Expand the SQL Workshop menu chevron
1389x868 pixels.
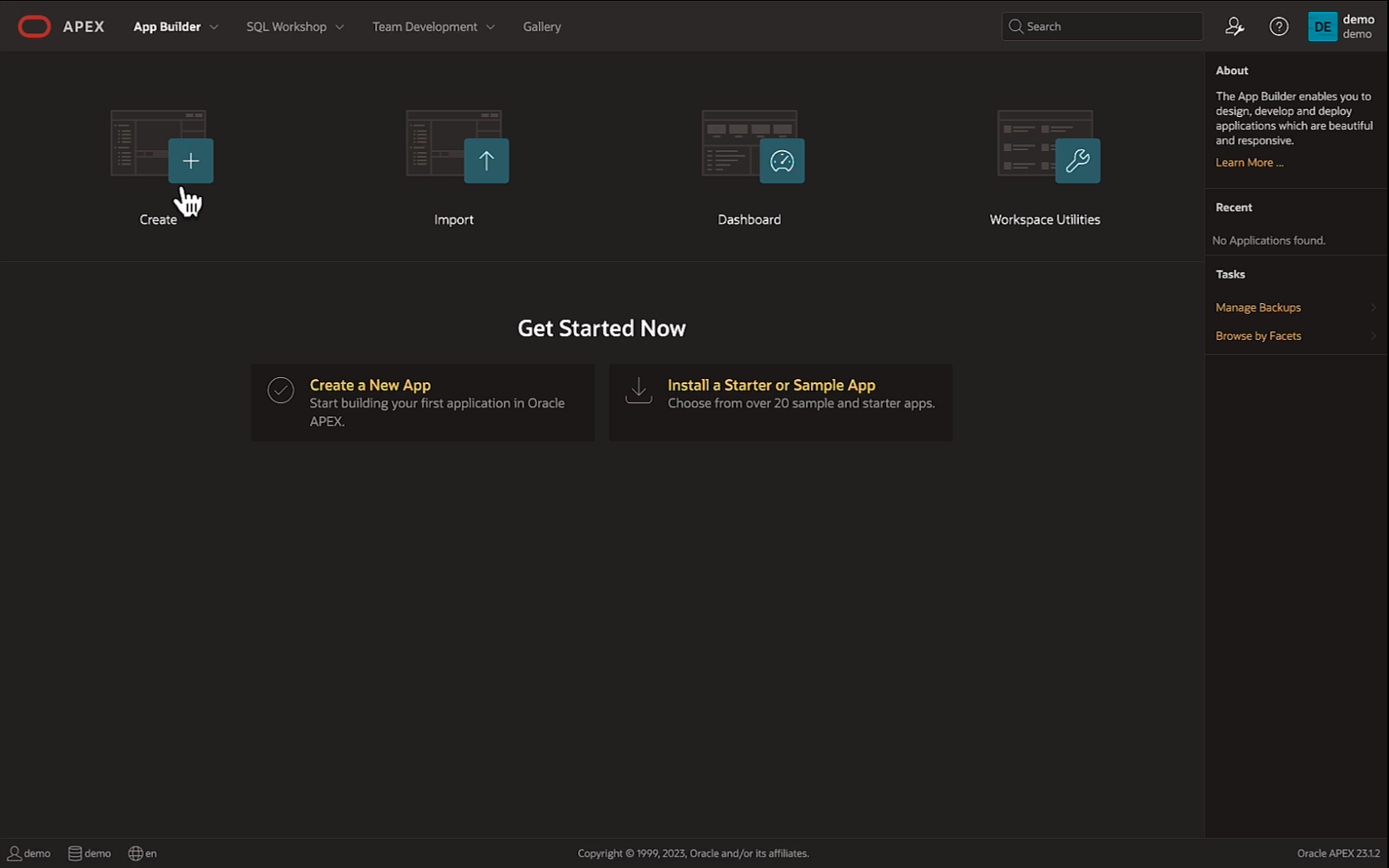(x=340, y=27)
